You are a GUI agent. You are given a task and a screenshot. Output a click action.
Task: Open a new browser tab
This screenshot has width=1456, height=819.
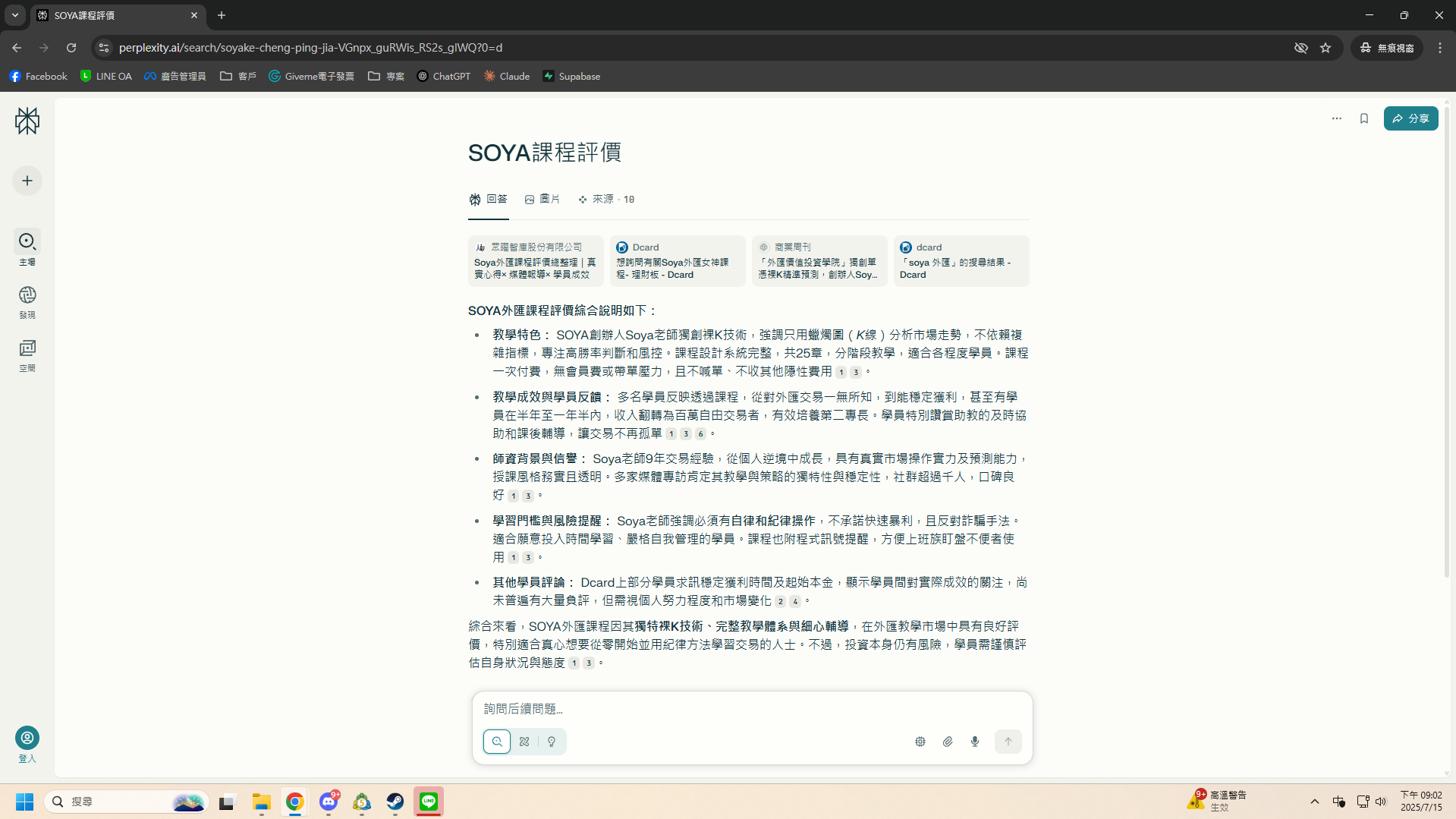[x=222, y=15]
